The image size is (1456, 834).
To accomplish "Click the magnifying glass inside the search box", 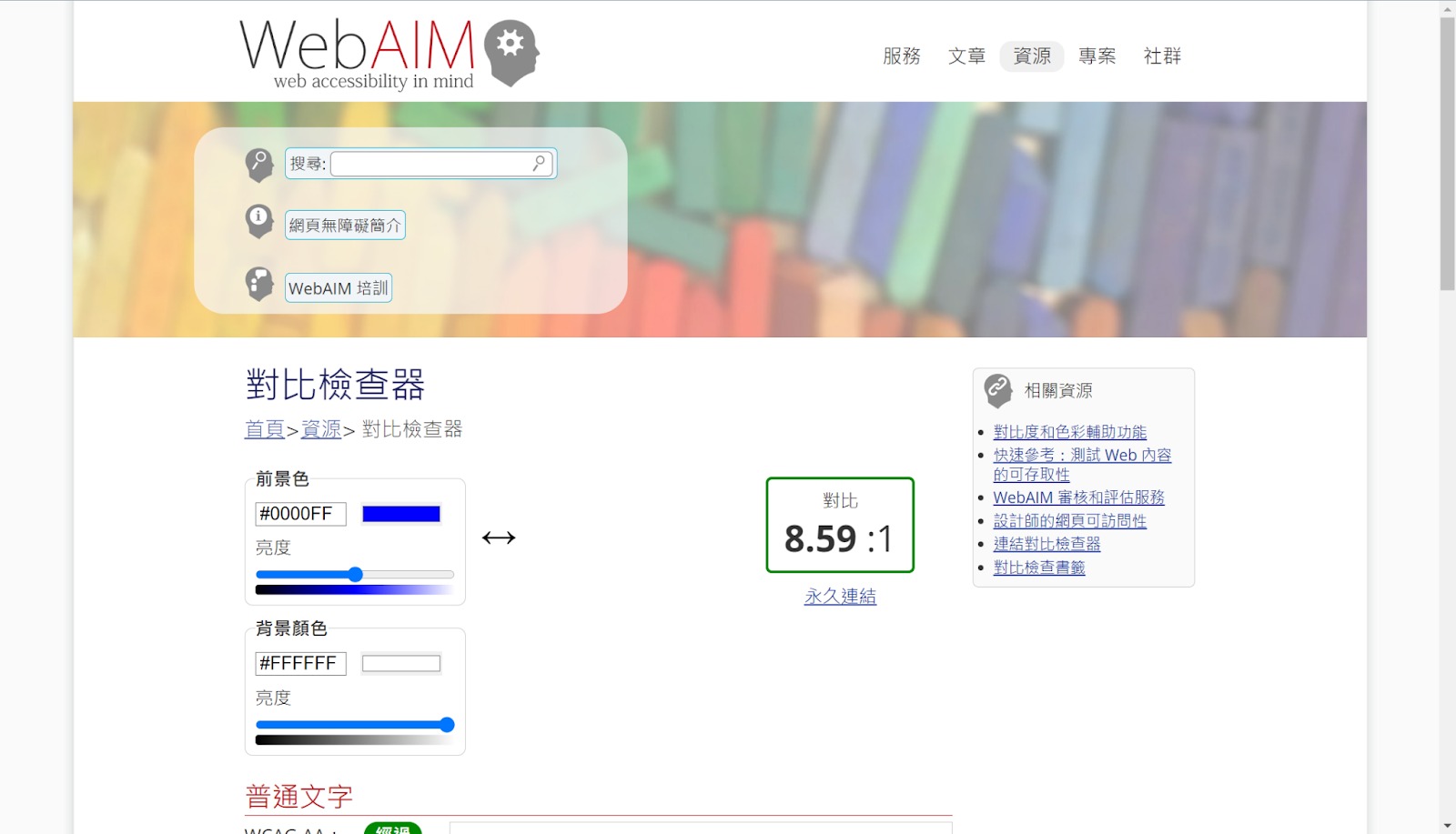I will 539,164.
